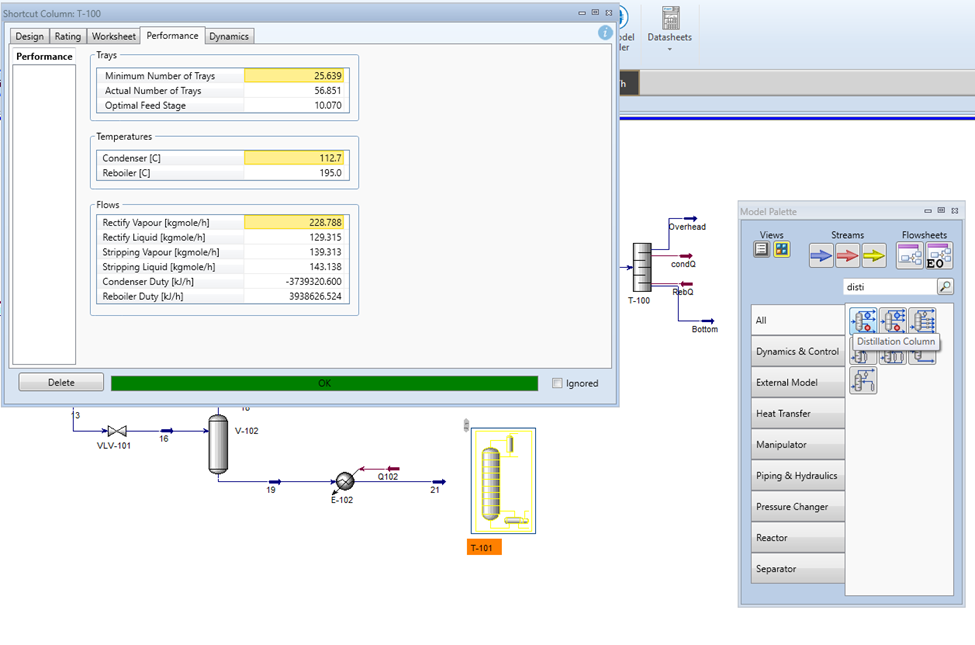Select stream 19 arrow on flowsheet
975x645 pixels.
275,481
